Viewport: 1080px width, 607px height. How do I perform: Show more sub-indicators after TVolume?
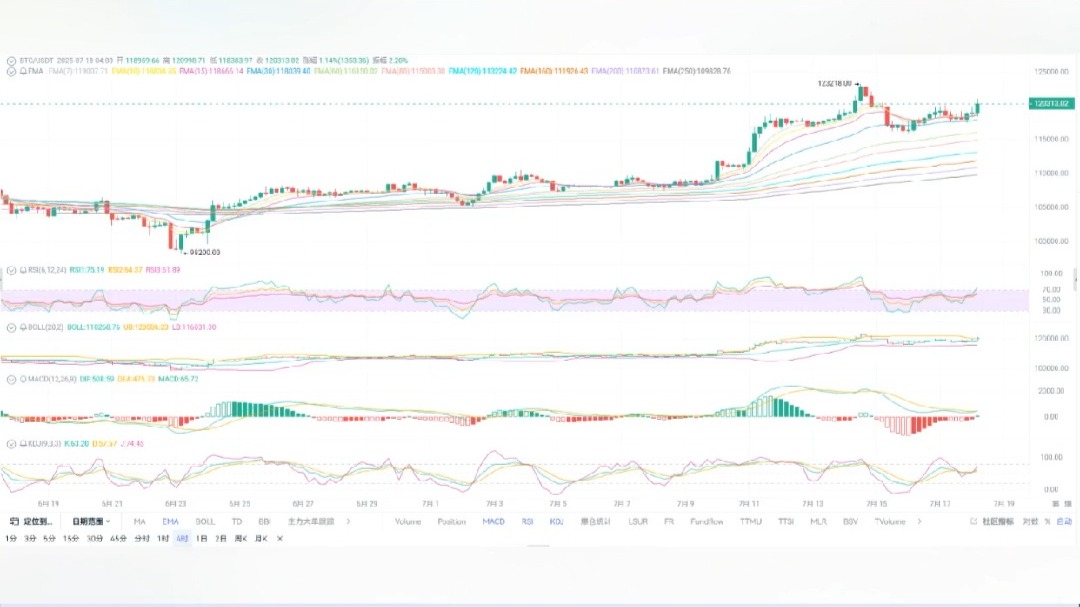[x=920, y=522]
